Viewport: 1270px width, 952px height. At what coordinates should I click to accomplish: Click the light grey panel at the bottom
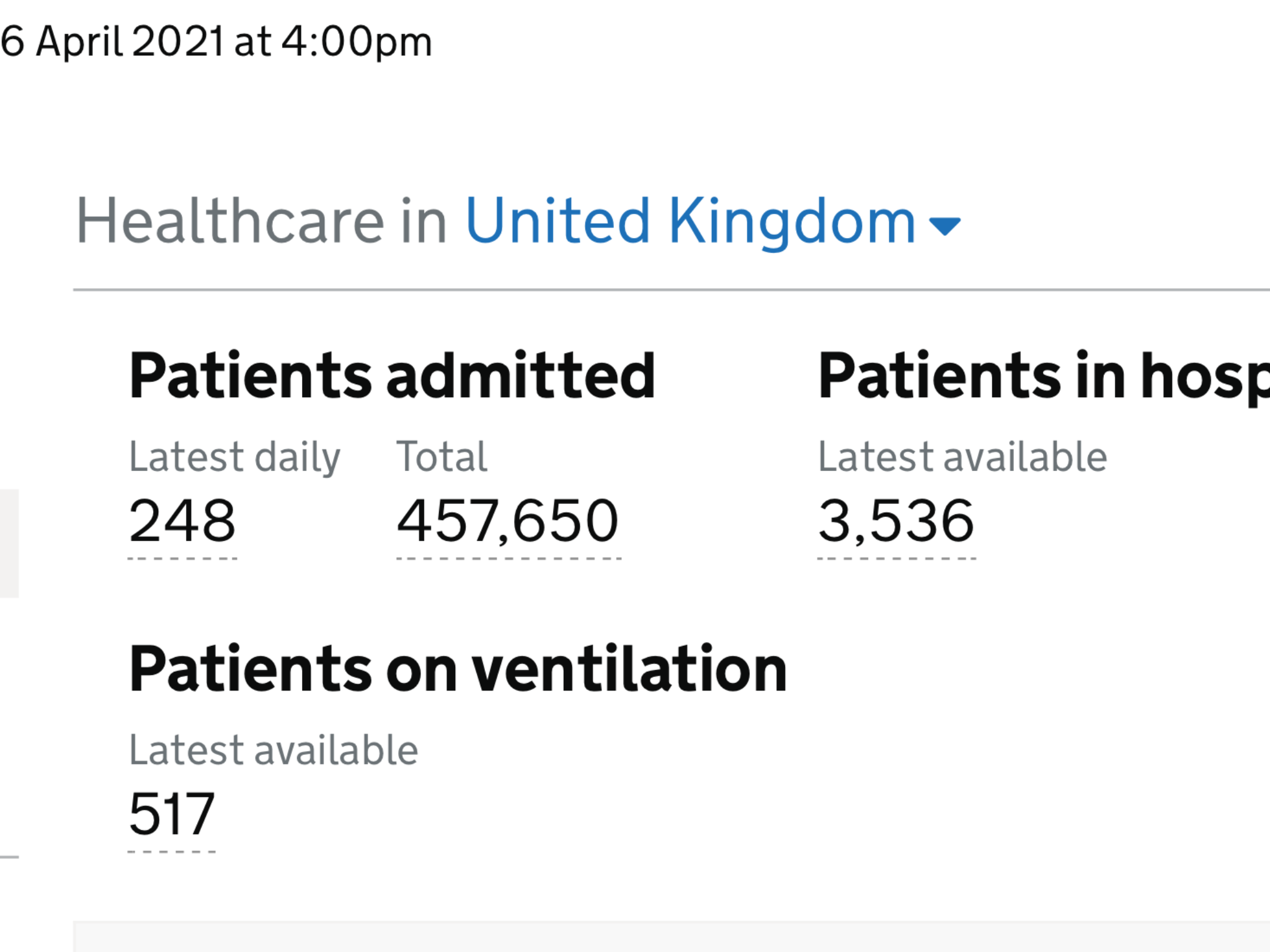click(x=672, y=937)
